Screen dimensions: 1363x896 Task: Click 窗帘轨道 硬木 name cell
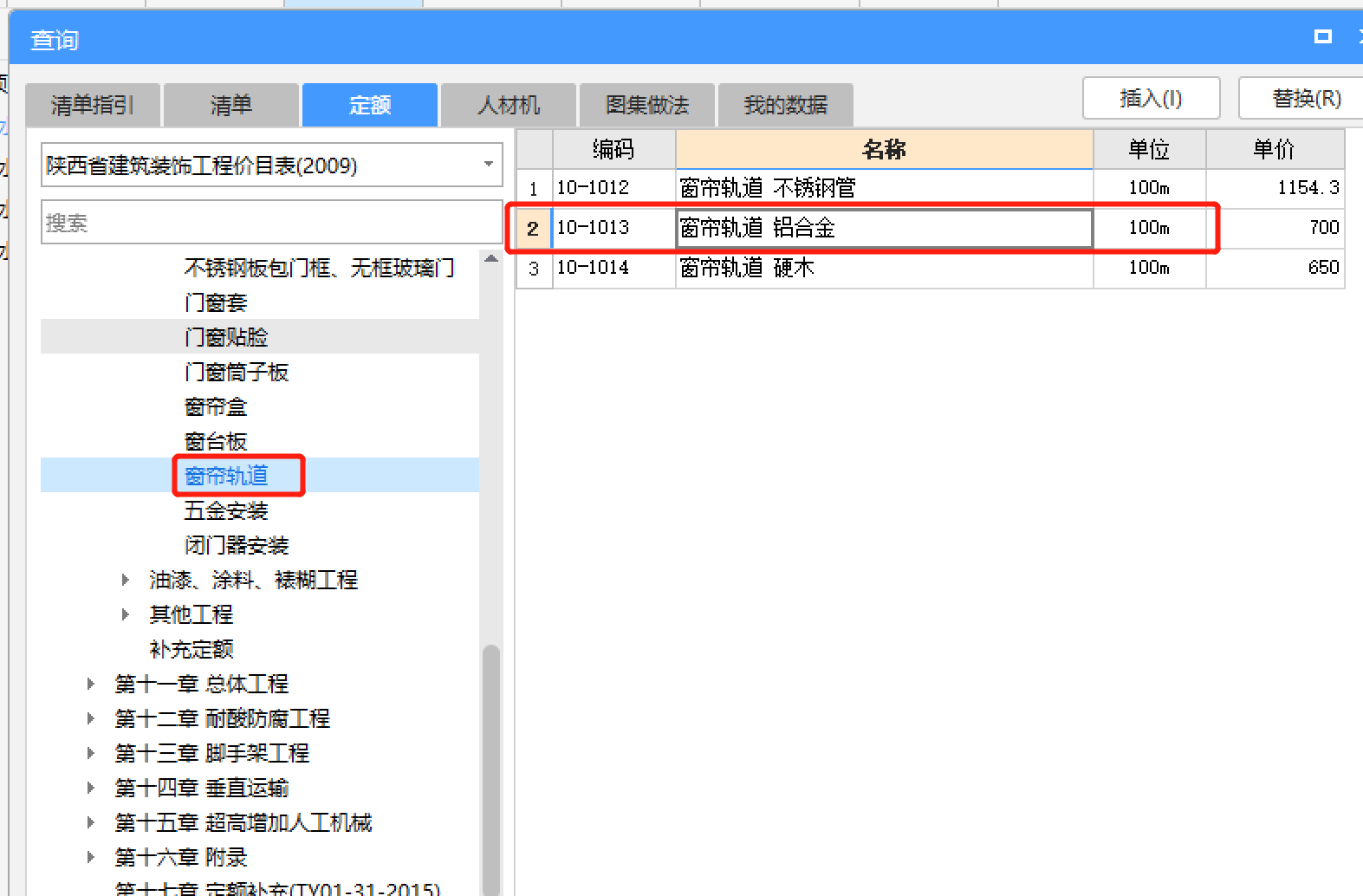click(x=884, y=268)
